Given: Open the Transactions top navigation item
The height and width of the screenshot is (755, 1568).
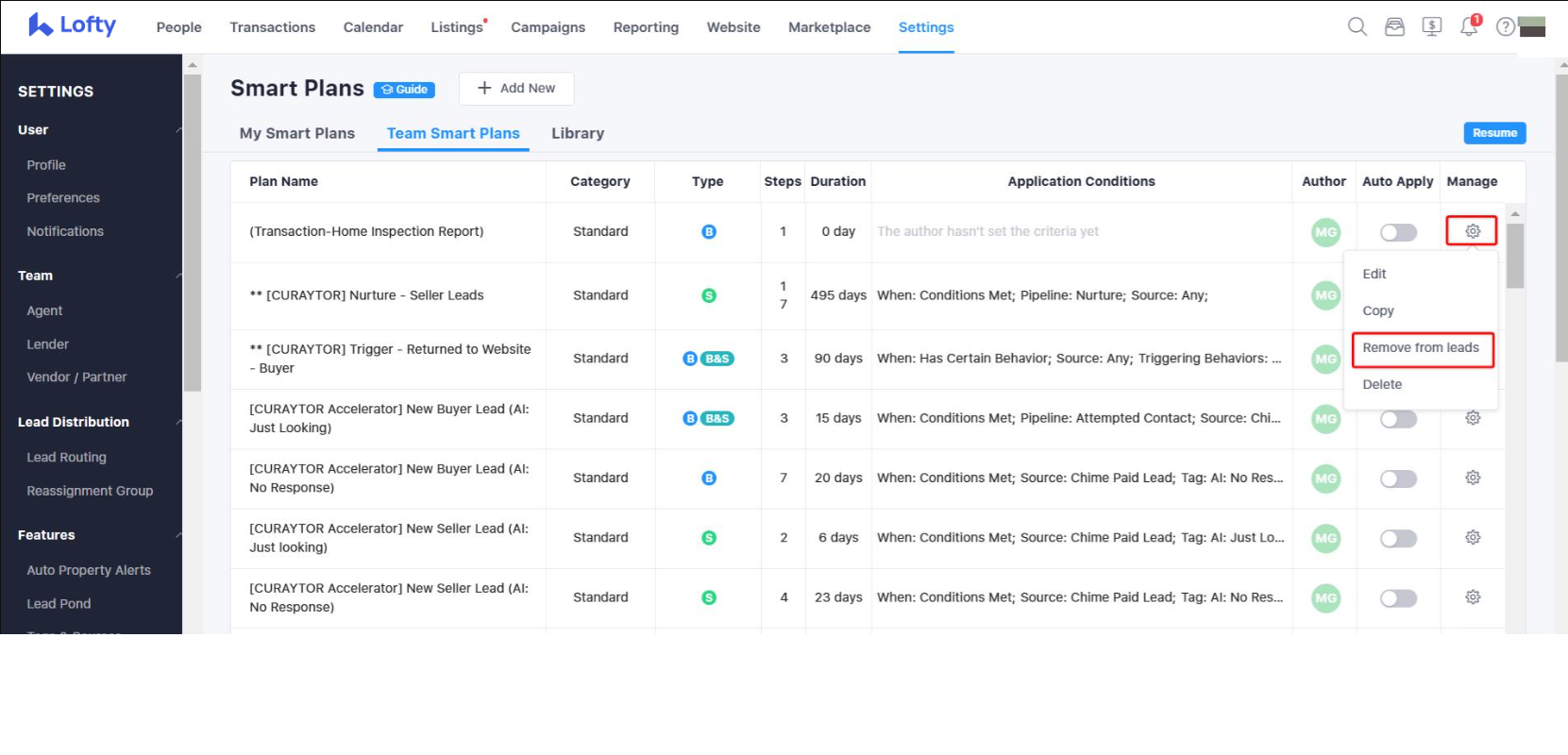Looking at the screenshot, I should pyautogui.click(x=273, y=27).
